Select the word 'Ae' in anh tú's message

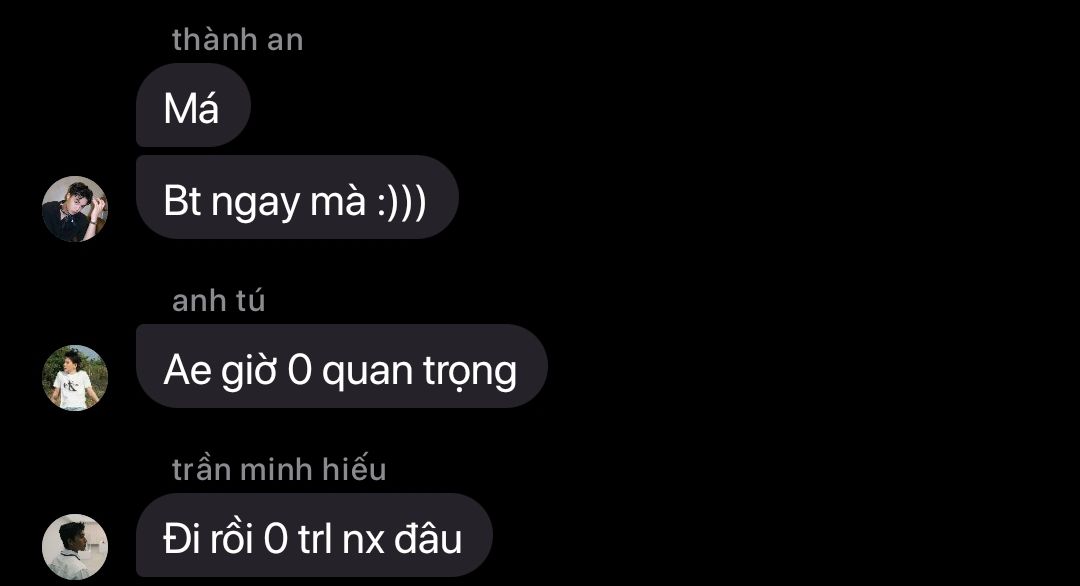(187, 370)
